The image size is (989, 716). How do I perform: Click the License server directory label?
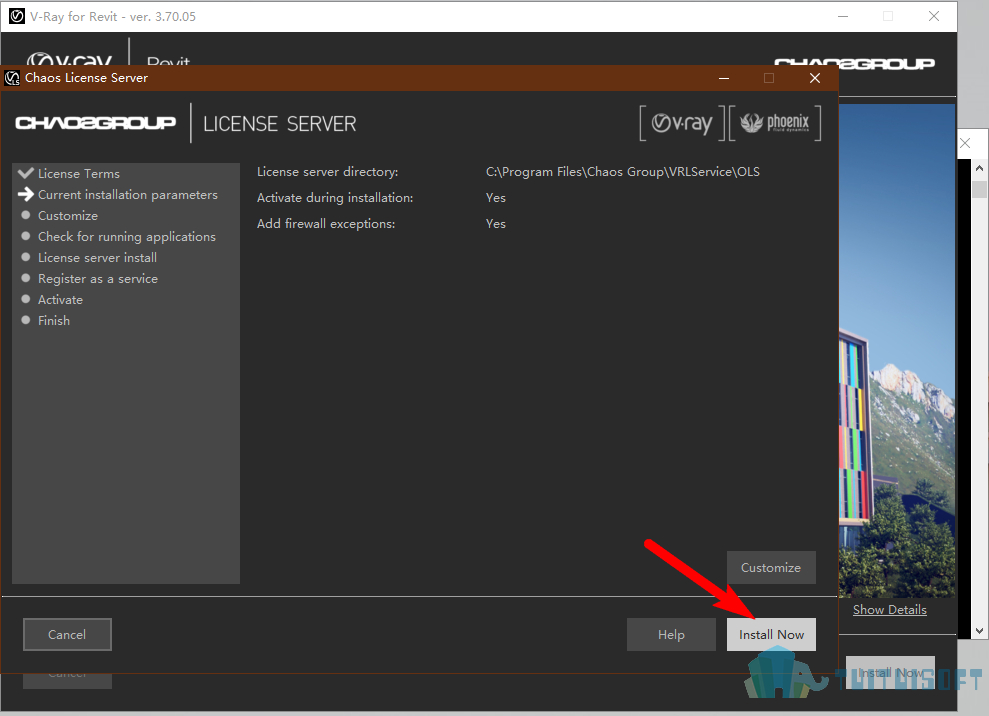coord(327,172)
